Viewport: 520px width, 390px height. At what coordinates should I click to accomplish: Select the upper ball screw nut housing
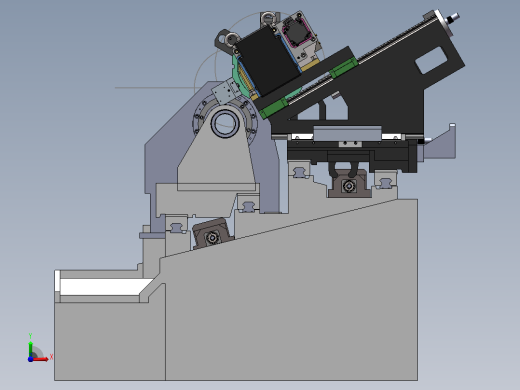click(x=349, y=184)
